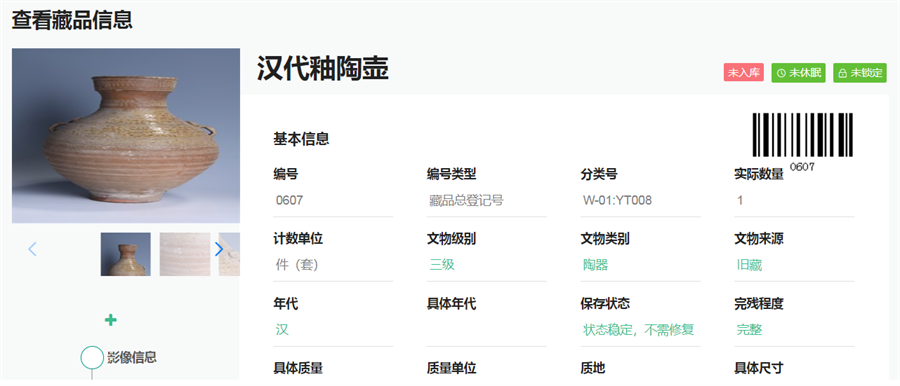Image resolution: width=900 pixels, height=386 pixels.
Task: Click the 陶器 category link
Action: pyautogui.click(x=595, y=265)
